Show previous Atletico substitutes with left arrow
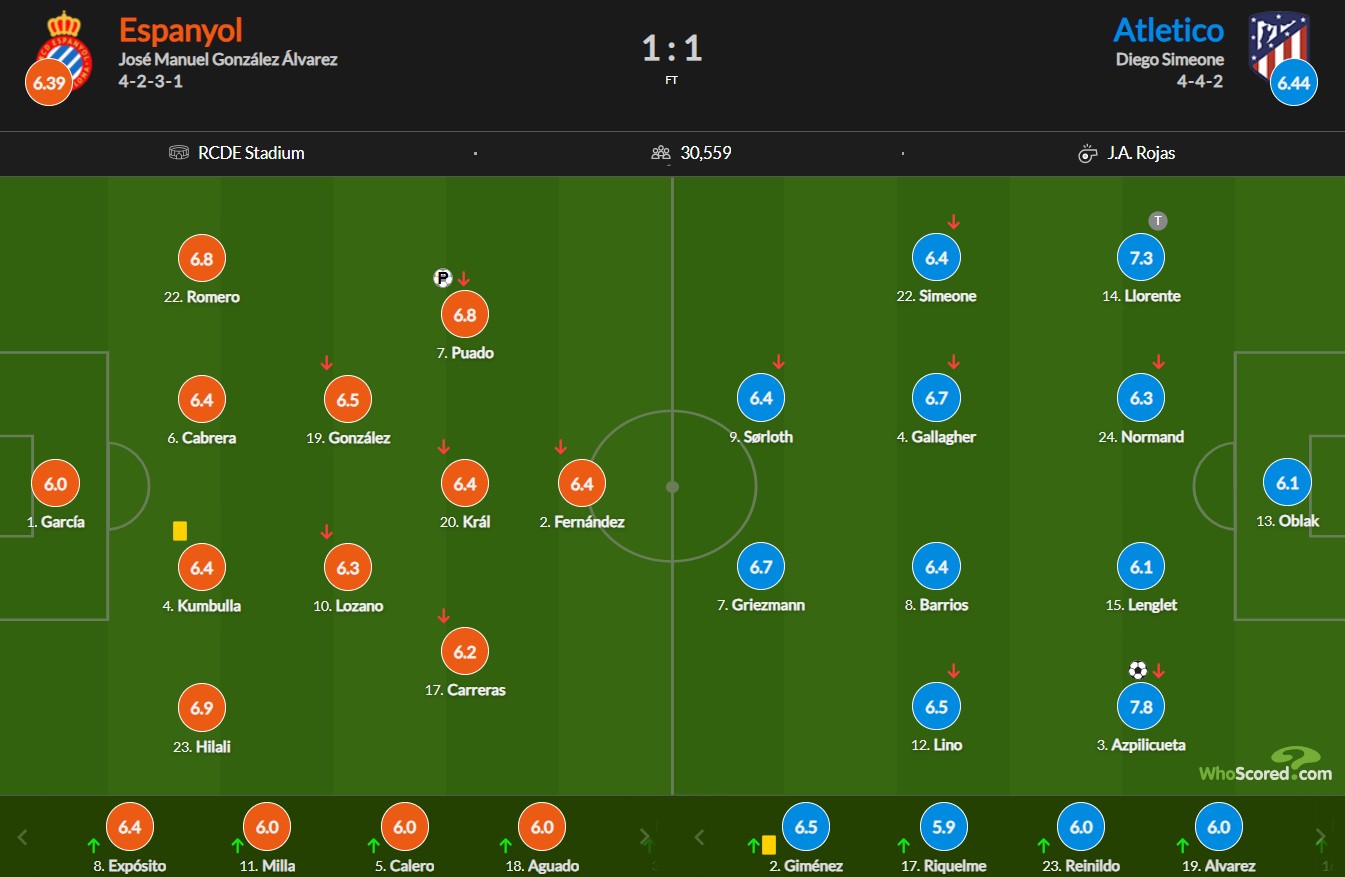Screen dimensions: 1345x877 (700, 837)
